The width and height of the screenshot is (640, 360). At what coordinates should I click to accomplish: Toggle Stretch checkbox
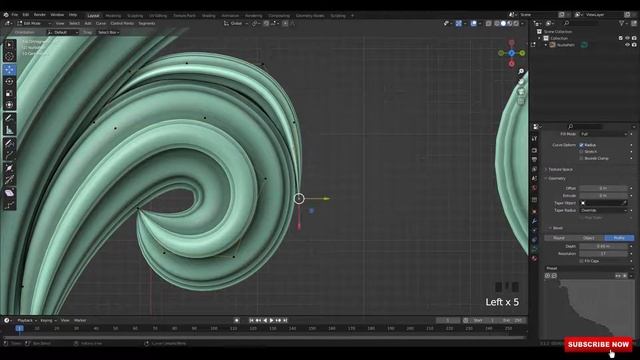[581, 151]
